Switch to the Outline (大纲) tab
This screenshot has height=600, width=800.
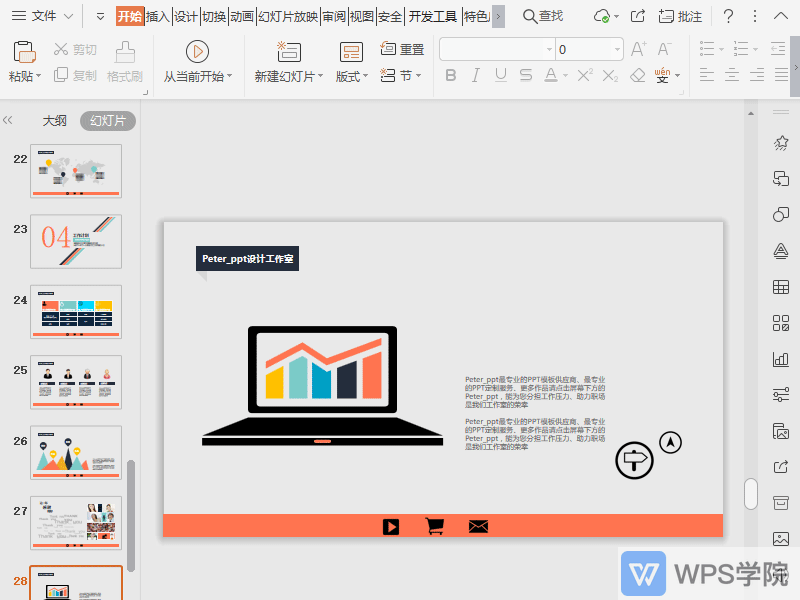54,120
